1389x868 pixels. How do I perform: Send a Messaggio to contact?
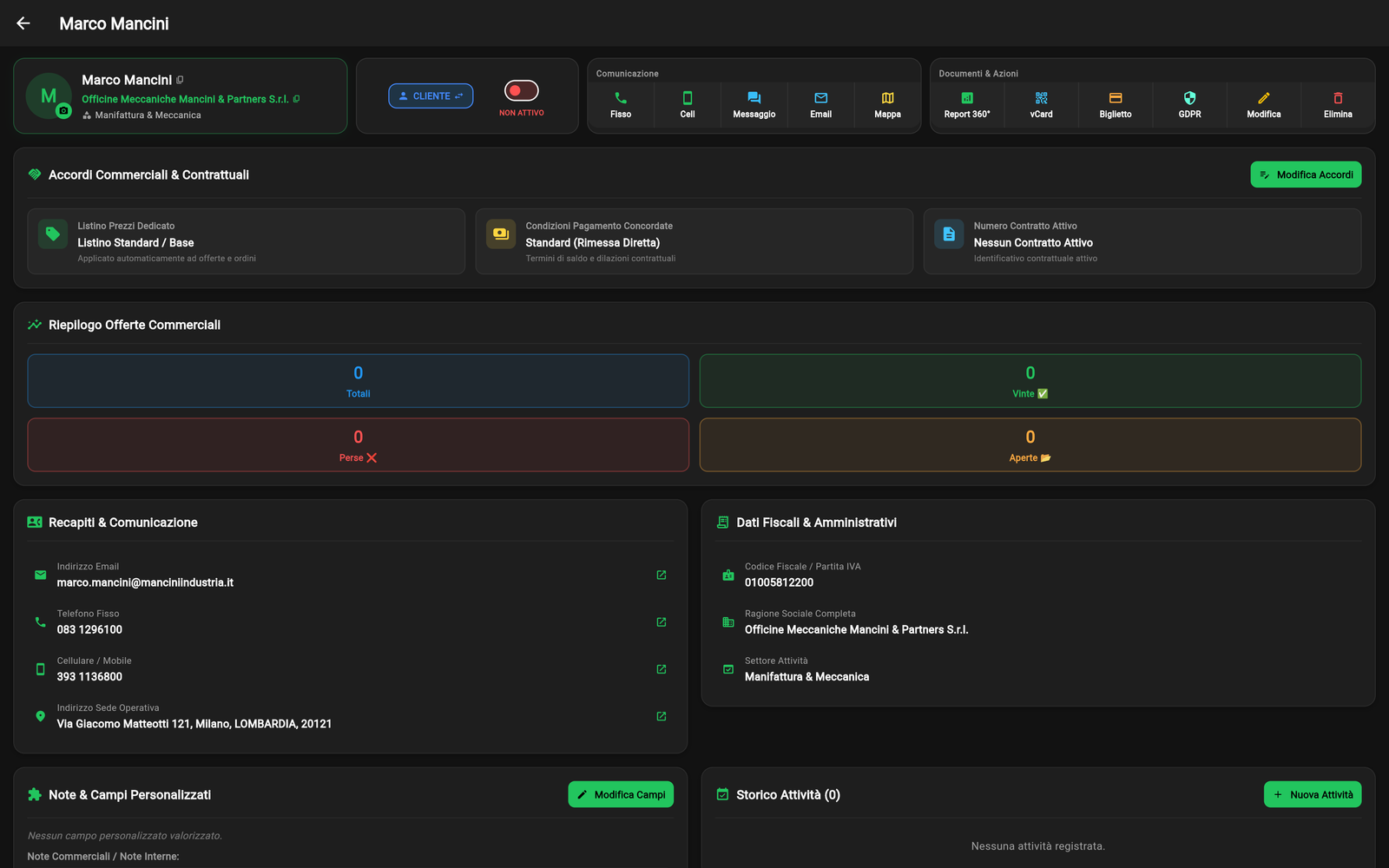tap(754, 105)
